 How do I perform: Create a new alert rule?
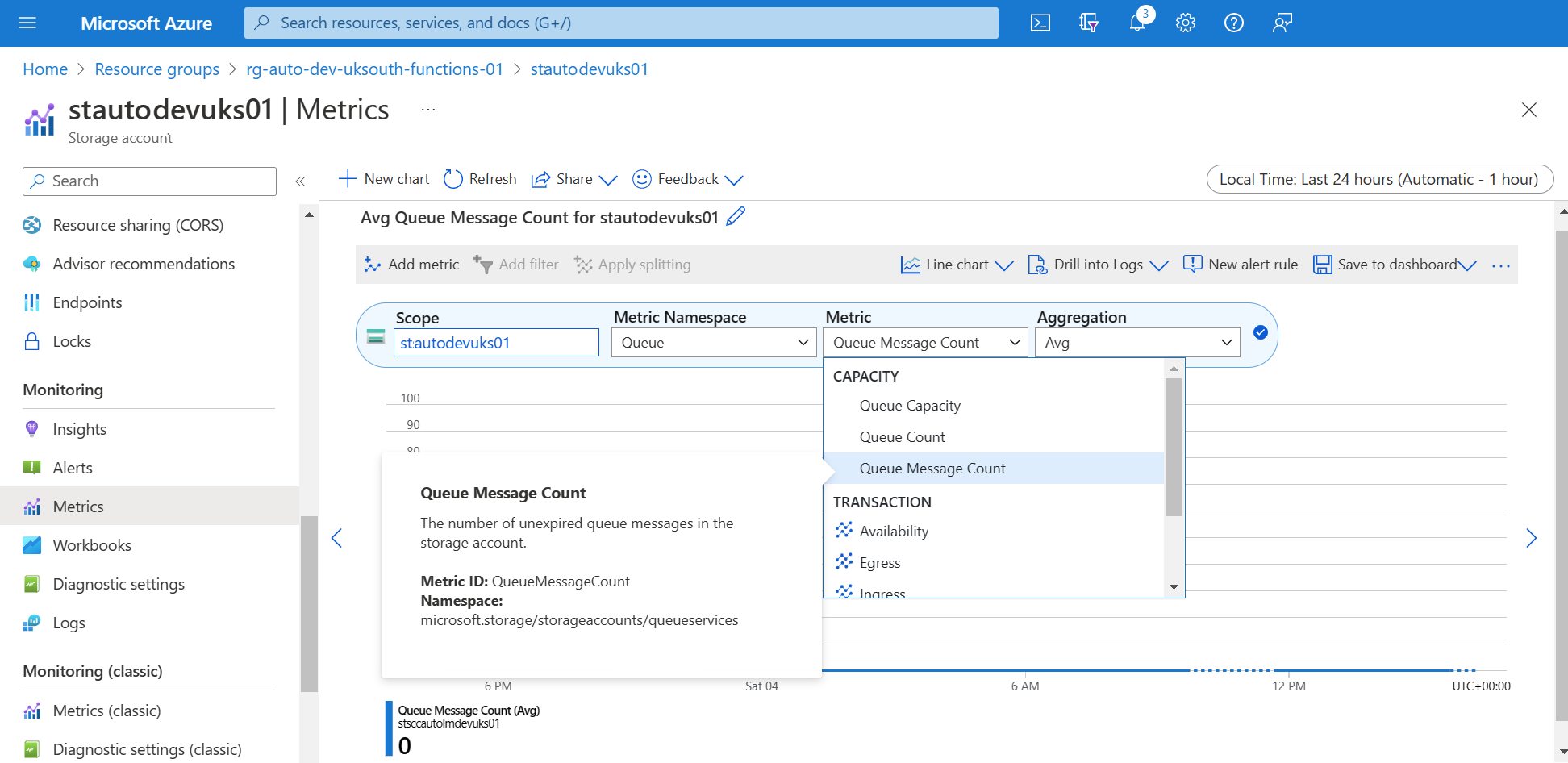[1240, 264]
